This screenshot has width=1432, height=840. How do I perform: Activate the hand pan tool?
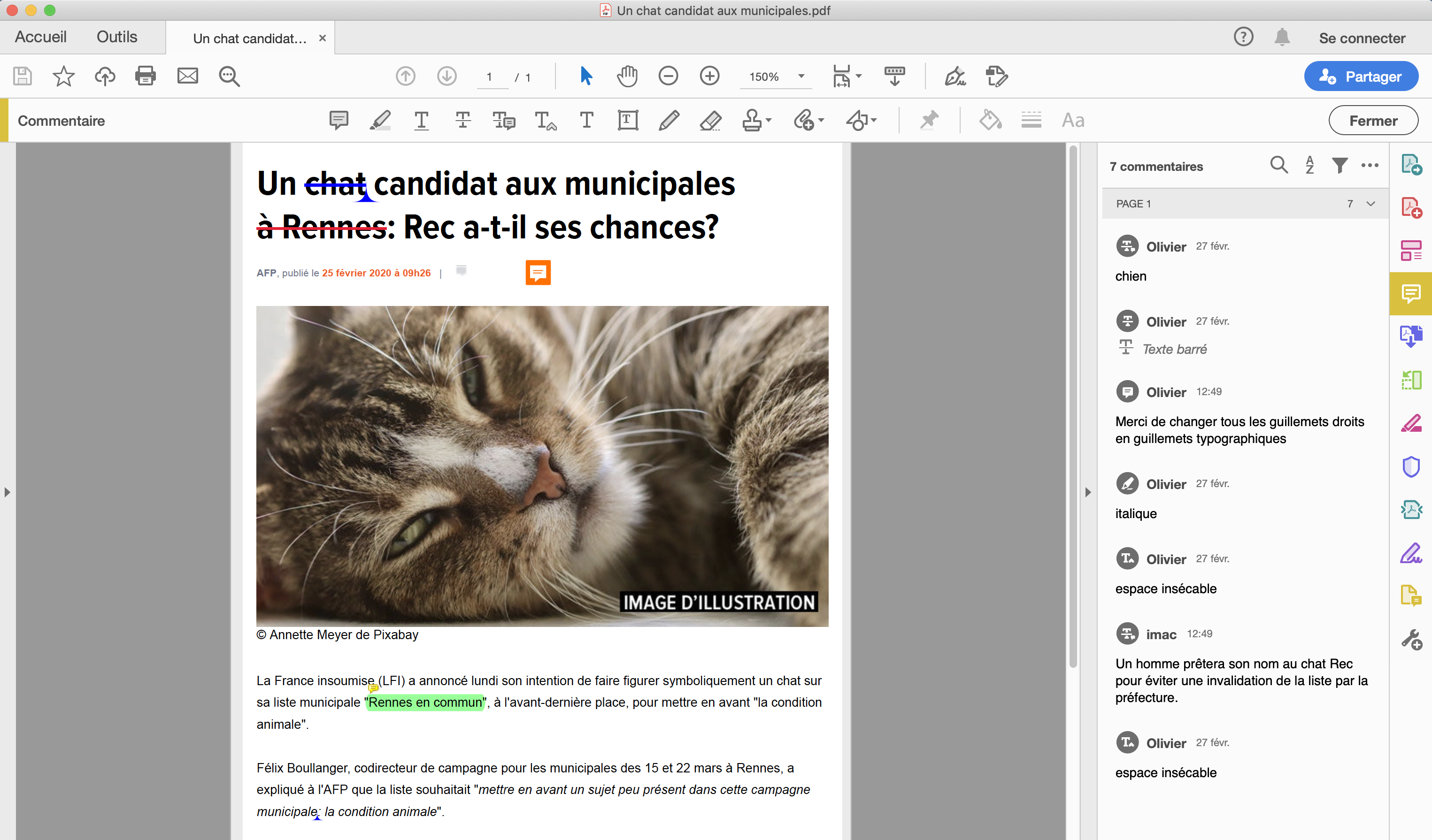click(627, 76)
